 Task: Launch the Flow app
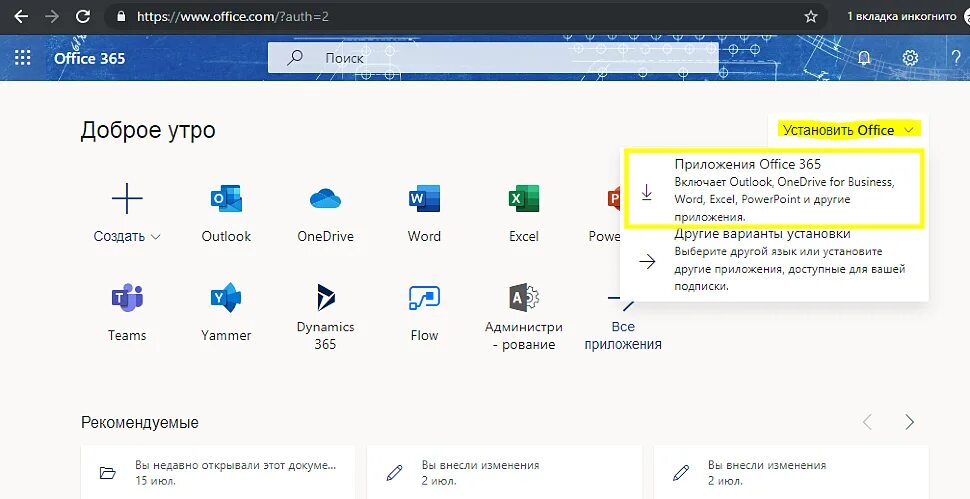click(x=424, y=298)
